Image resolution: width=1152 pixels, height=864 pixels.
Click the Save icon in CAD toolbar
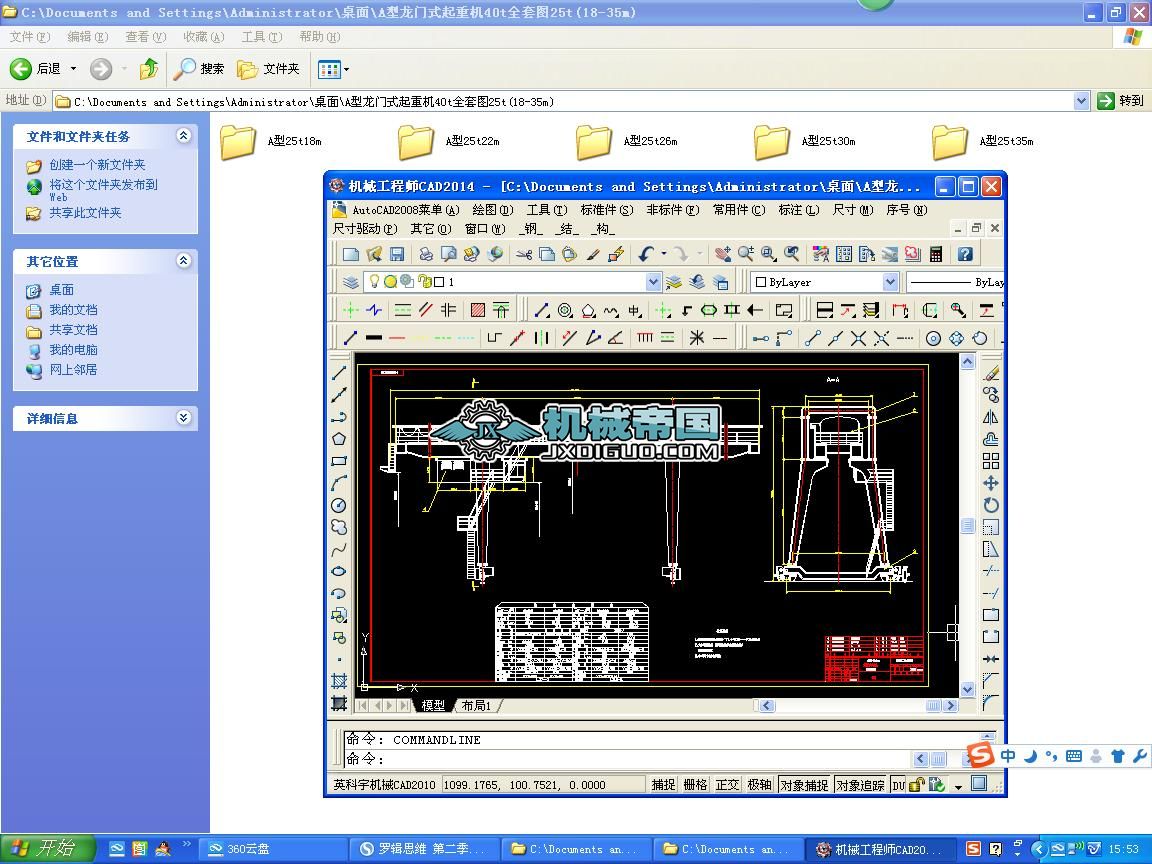[x=397, y=255]
